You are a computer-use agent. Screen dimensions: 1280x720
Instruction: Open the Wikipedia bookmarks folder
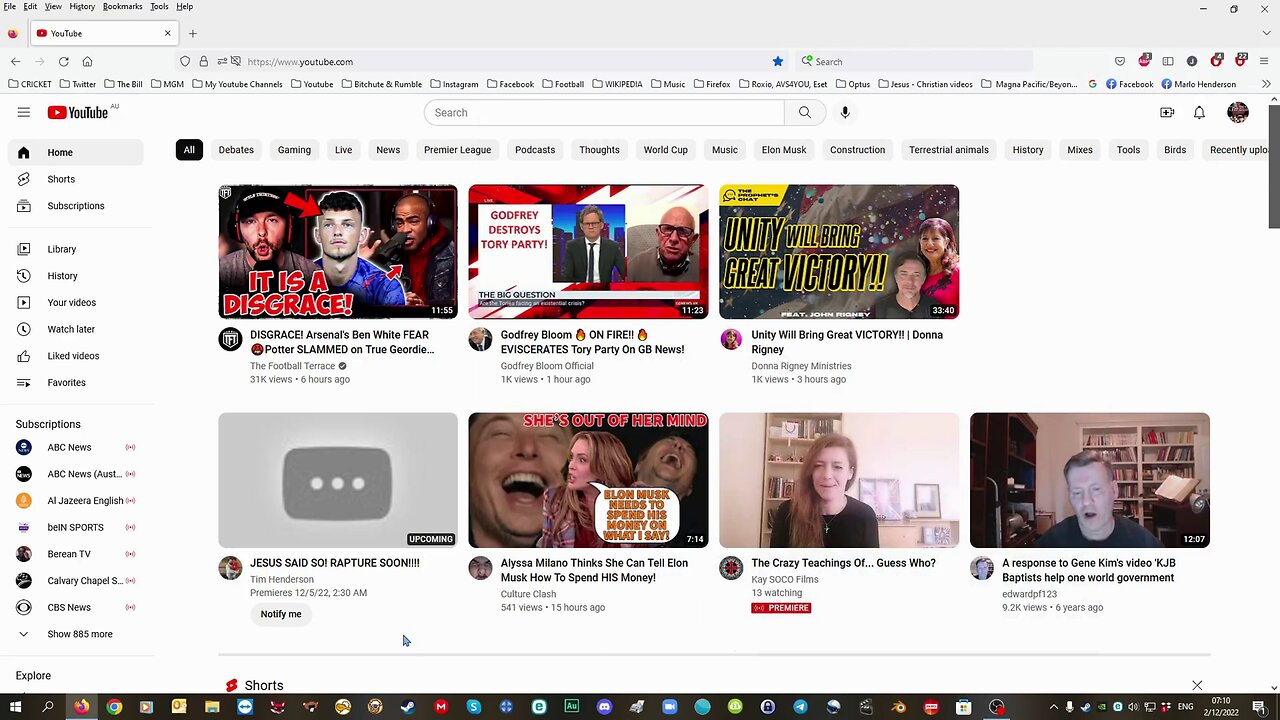[x=617, y=84]
